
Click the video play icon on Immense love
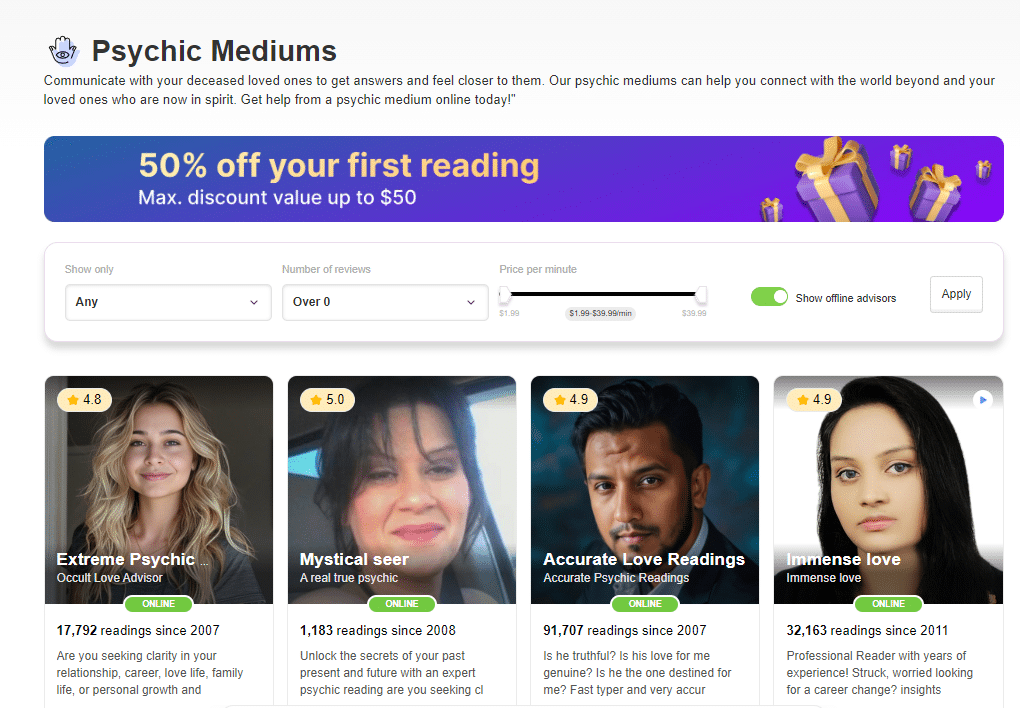coord(983,399)
